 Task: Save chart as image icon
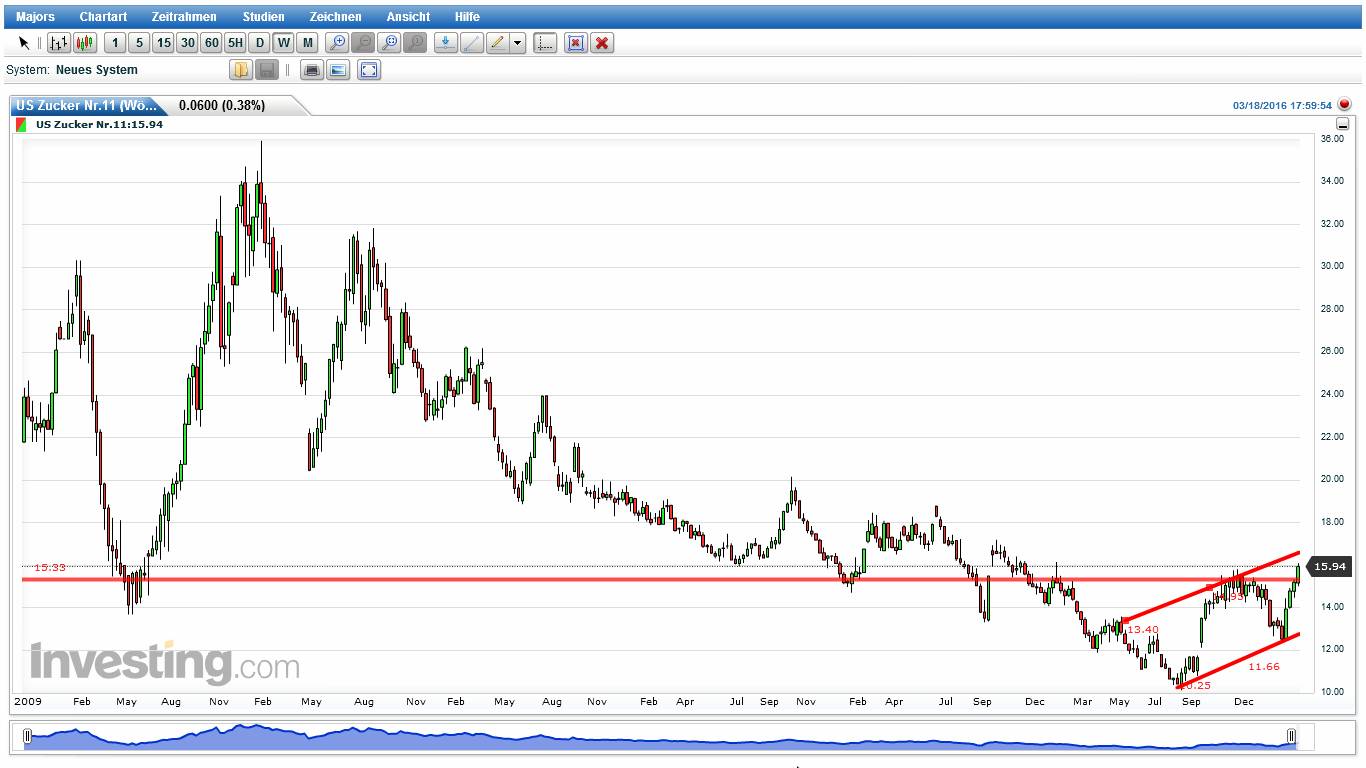[x=338, y=70]
